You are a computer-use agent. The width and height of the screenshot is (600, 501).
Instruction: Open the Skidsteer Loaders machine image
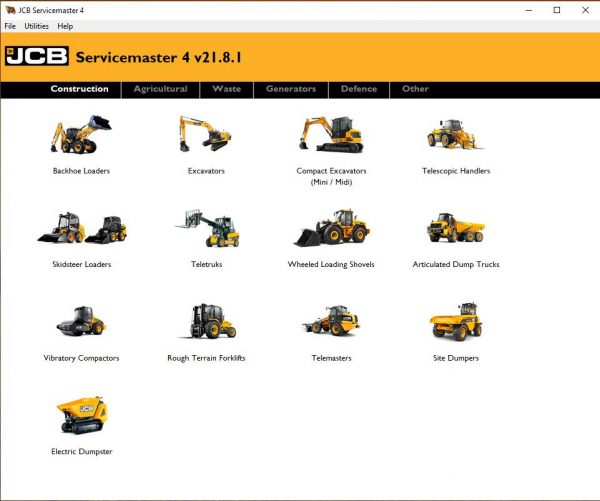[x=82, y=228]
